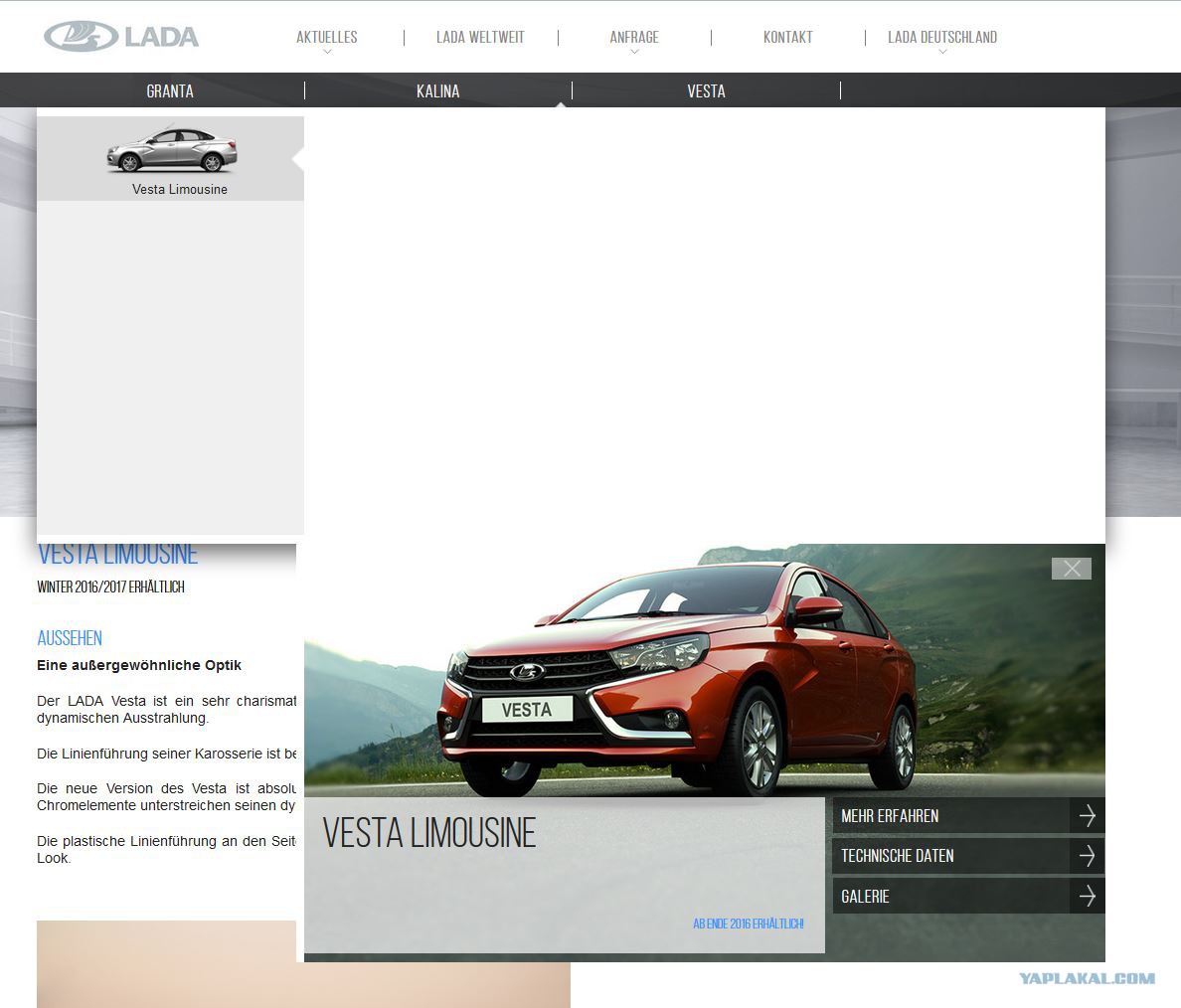Viewport: 1181px width, 1008px height.
Task: Select the Kalina model tab
Action: point(437,91)
